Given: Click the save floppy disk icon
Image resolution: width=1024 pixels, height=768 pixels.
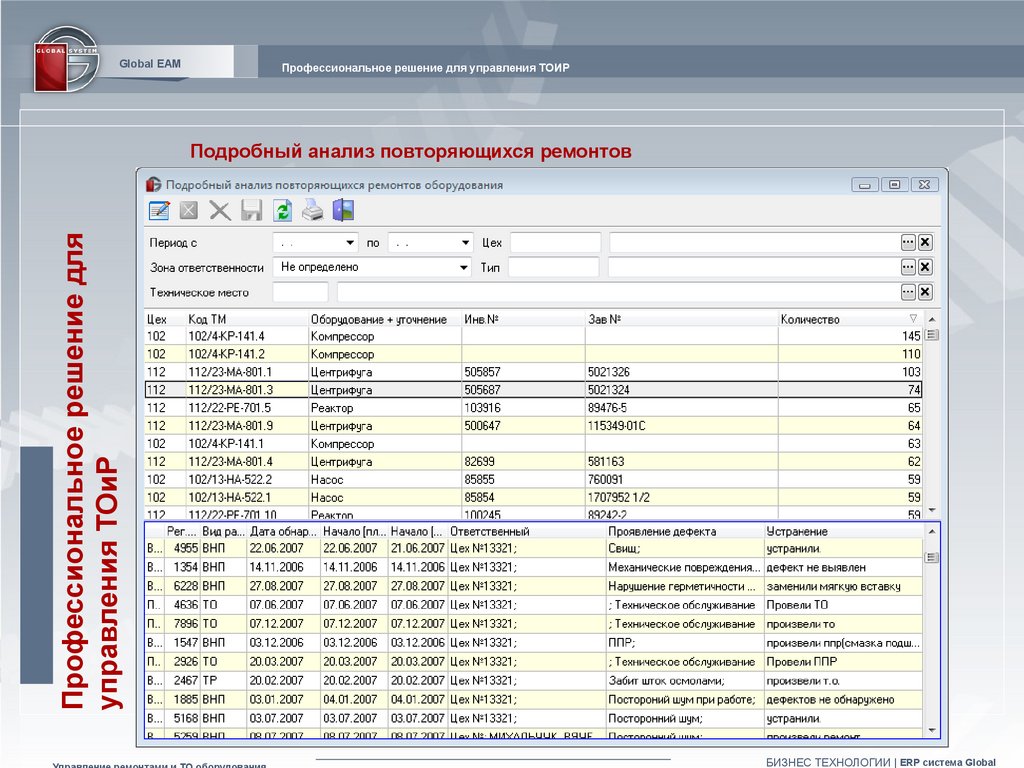Looking at the screenshot, I should click(x=251, y=210).
